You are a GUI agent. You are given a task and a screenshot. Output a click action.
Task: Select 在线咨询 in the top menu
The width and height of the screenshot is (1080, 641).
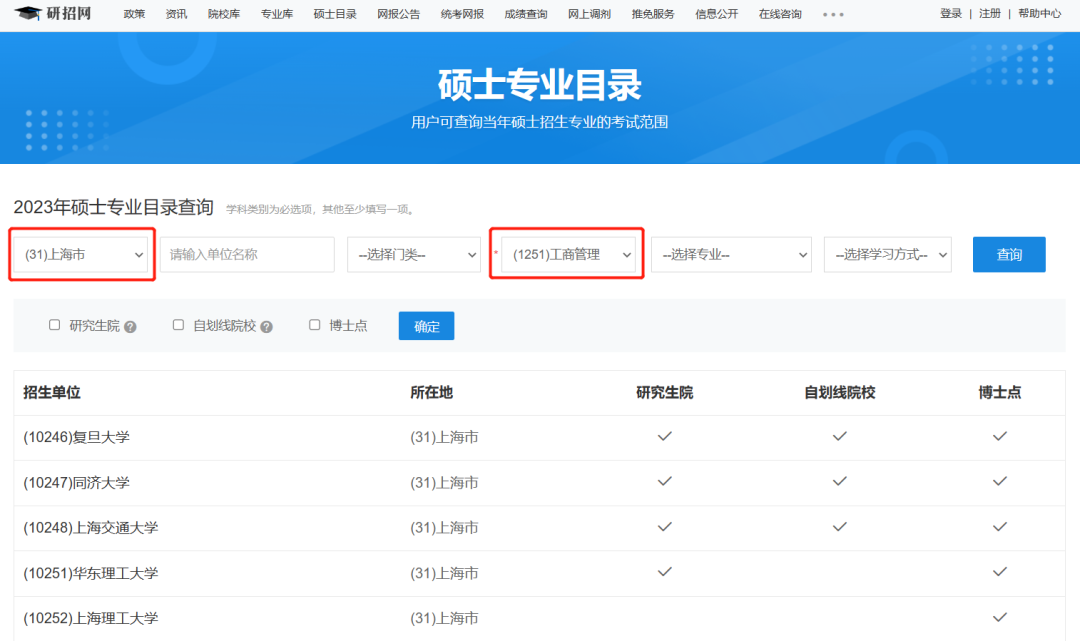780,14
